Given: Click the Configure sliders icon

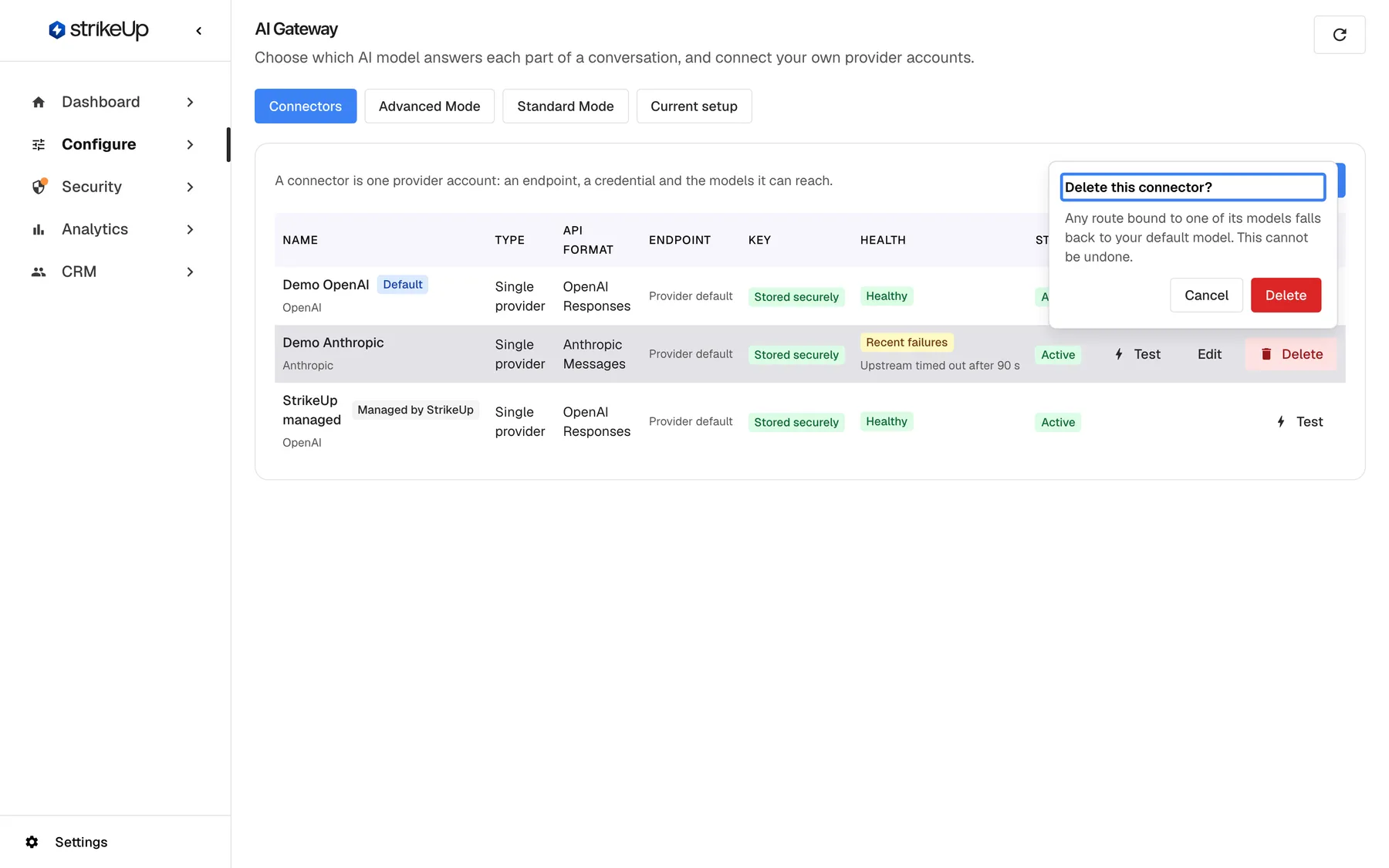Looking at the screenshot, I should (39, 144).
